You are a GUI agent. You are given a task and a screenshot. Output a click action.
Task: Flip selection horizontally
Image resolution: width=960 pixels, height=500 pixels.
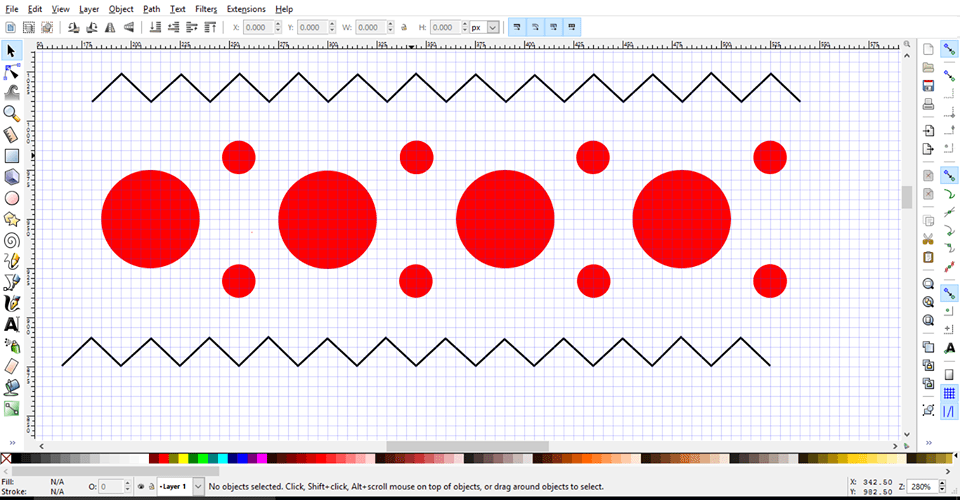tap(110, 27)
